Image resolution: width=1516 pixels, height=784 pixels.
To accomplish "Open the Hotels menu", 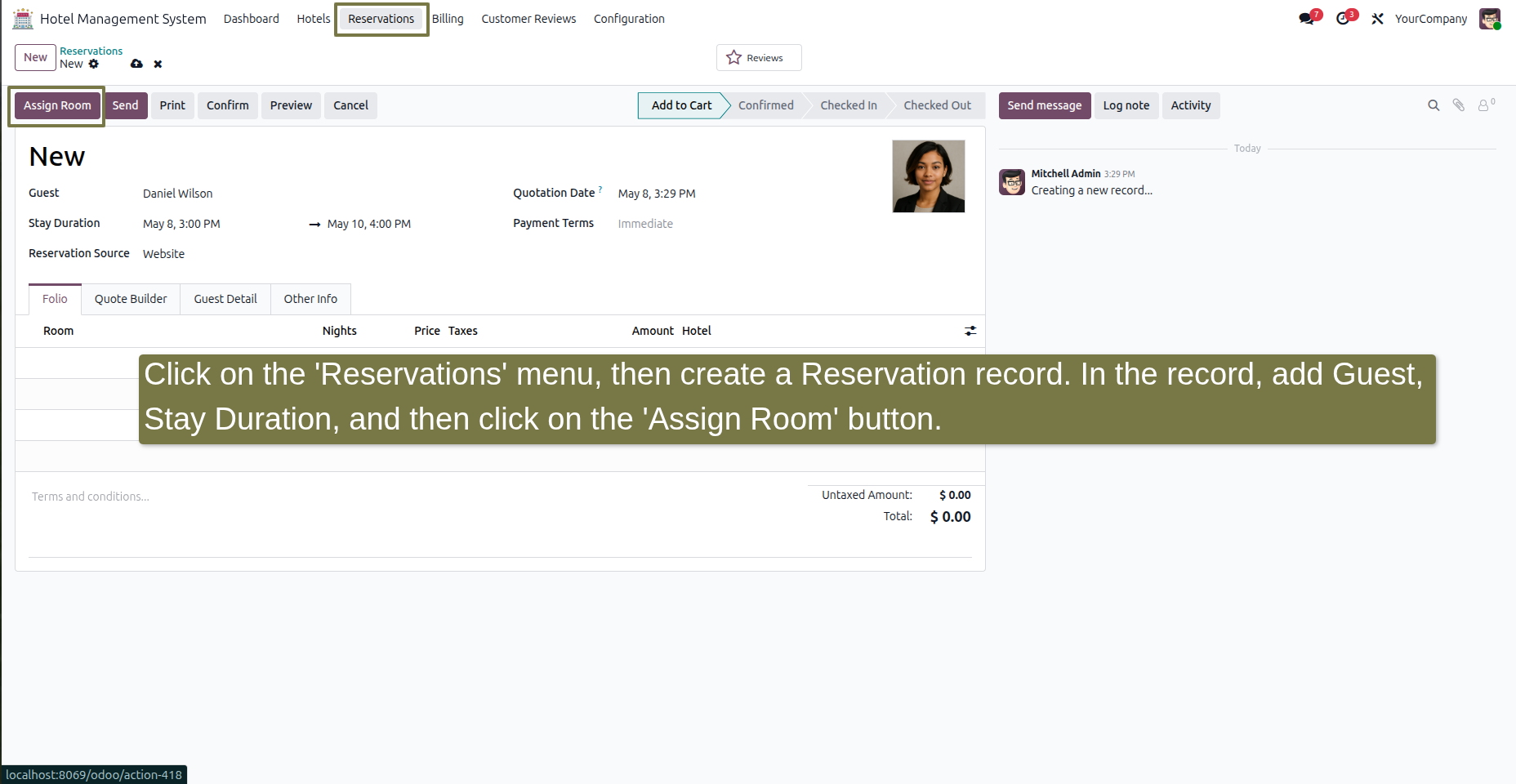I will point(314,19).
